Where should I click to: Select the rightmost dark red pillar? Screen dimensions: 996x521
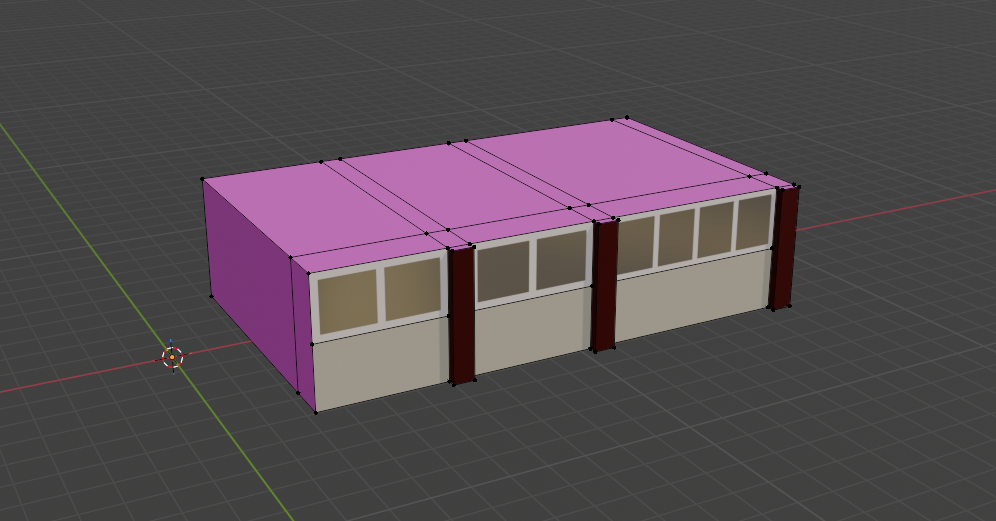tap(785, 247)
